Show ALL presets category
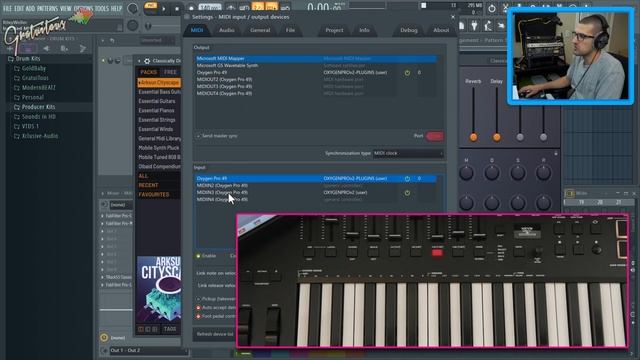The height and width of the screenshot is (360, 640). [143, 176]
